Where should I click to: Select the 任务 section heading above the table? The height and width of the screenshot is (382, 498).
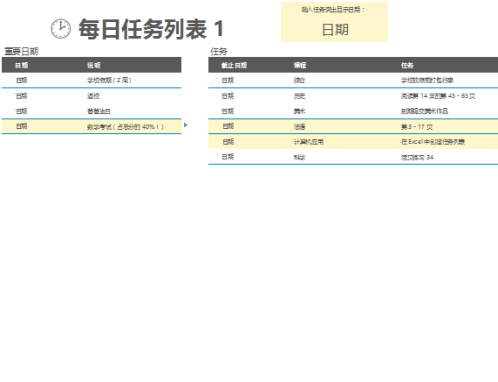coord(219,51)
